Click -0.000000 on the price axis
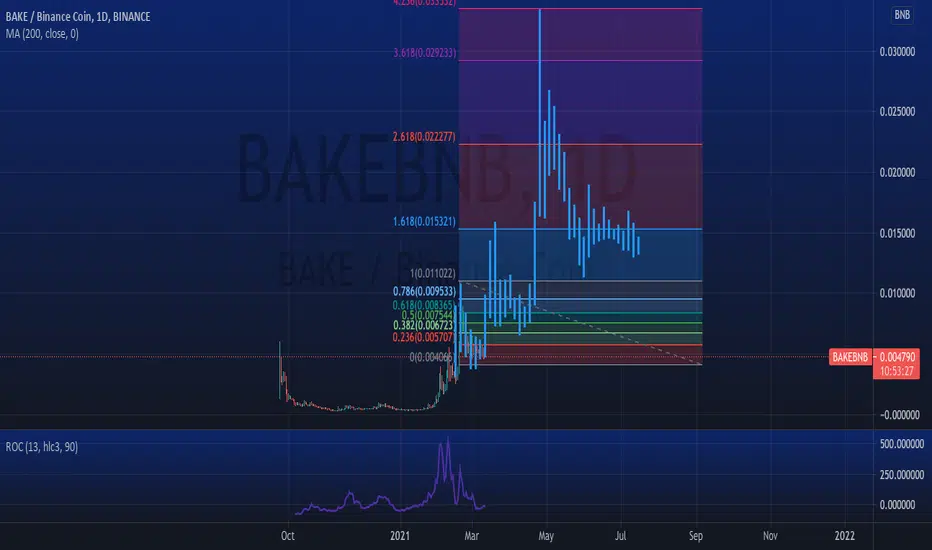The image size is (932, 550). tap(899, 415)
